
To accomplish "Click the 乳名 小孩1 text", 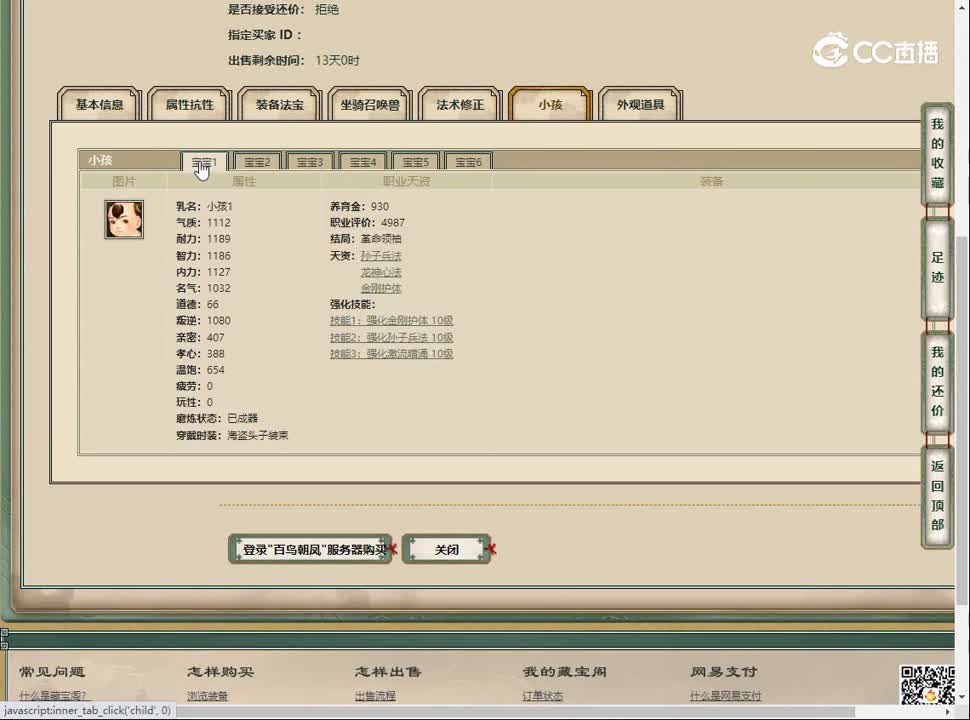I will pyautogui.click(x=204, y=207).
